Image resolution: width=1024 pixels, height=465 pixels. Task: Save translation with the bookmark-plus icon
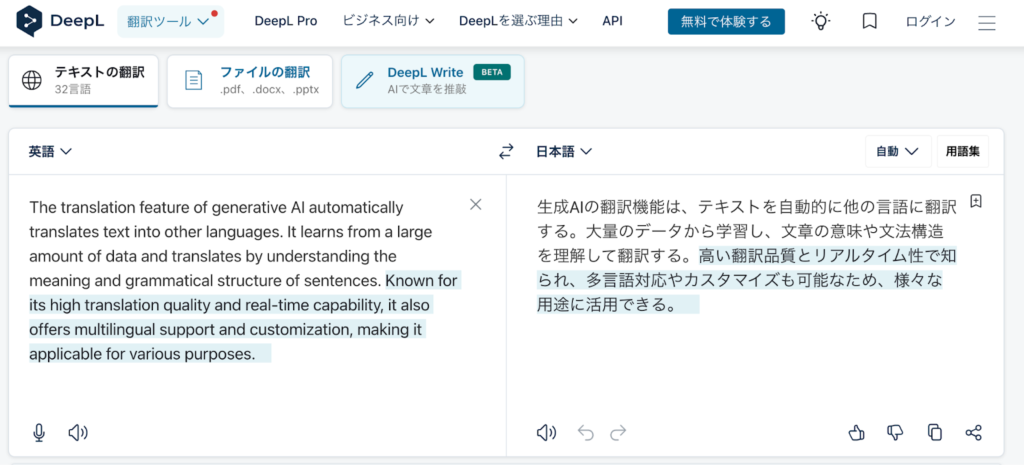pos(976,201)
